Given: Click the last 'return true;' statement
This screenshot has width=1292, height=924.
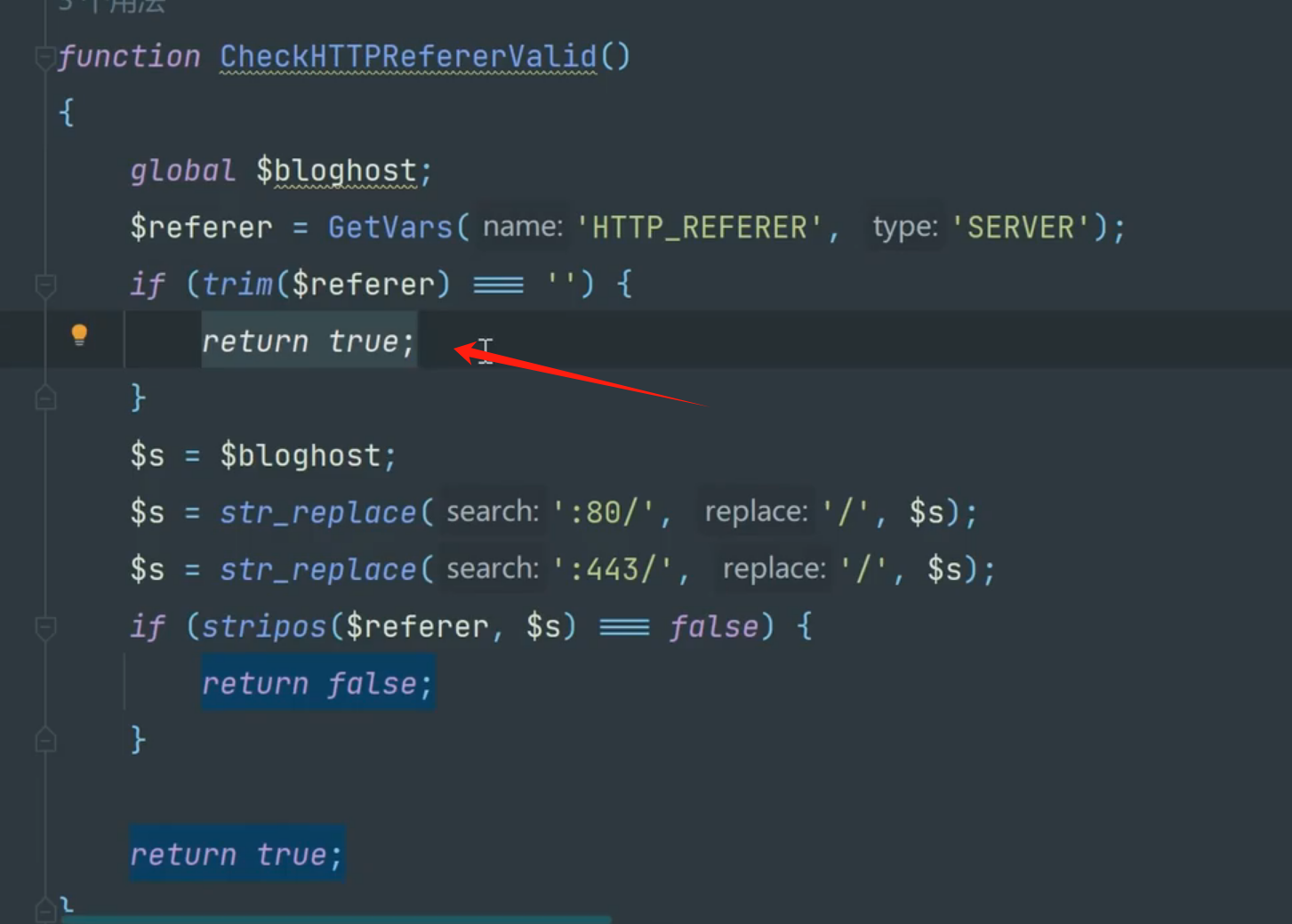Looking at the screenshot, I should (x=236, y=855).
